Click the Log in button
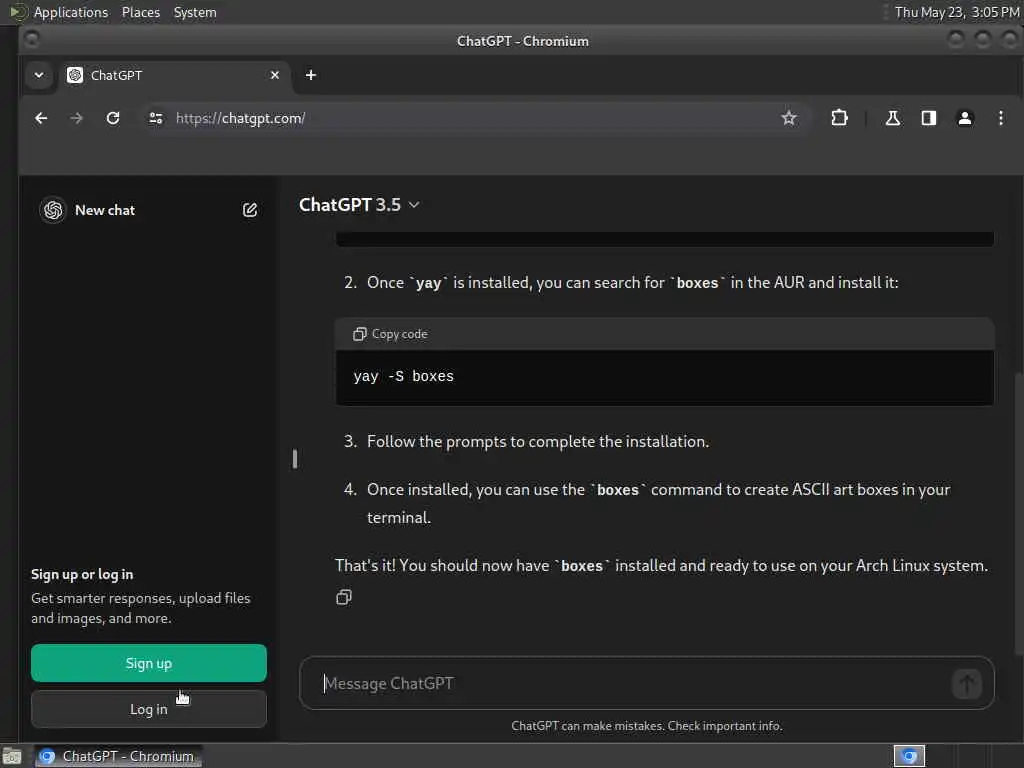 pyautogui.click(x=149, y=709)
